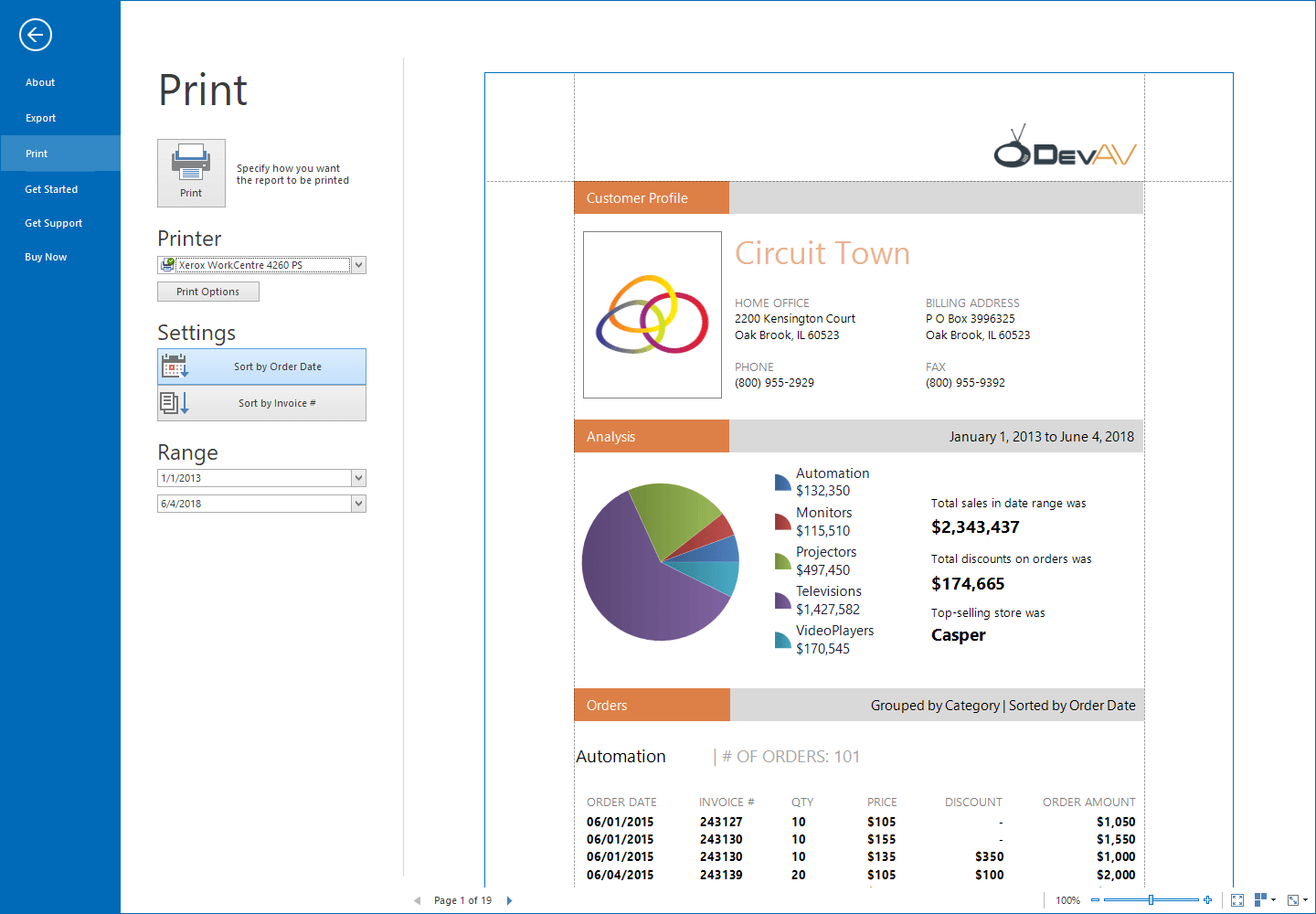Zoom out using the minus icon
Image resolution: width=1316 pixels, height=914 pixels.
point(1094,899)
